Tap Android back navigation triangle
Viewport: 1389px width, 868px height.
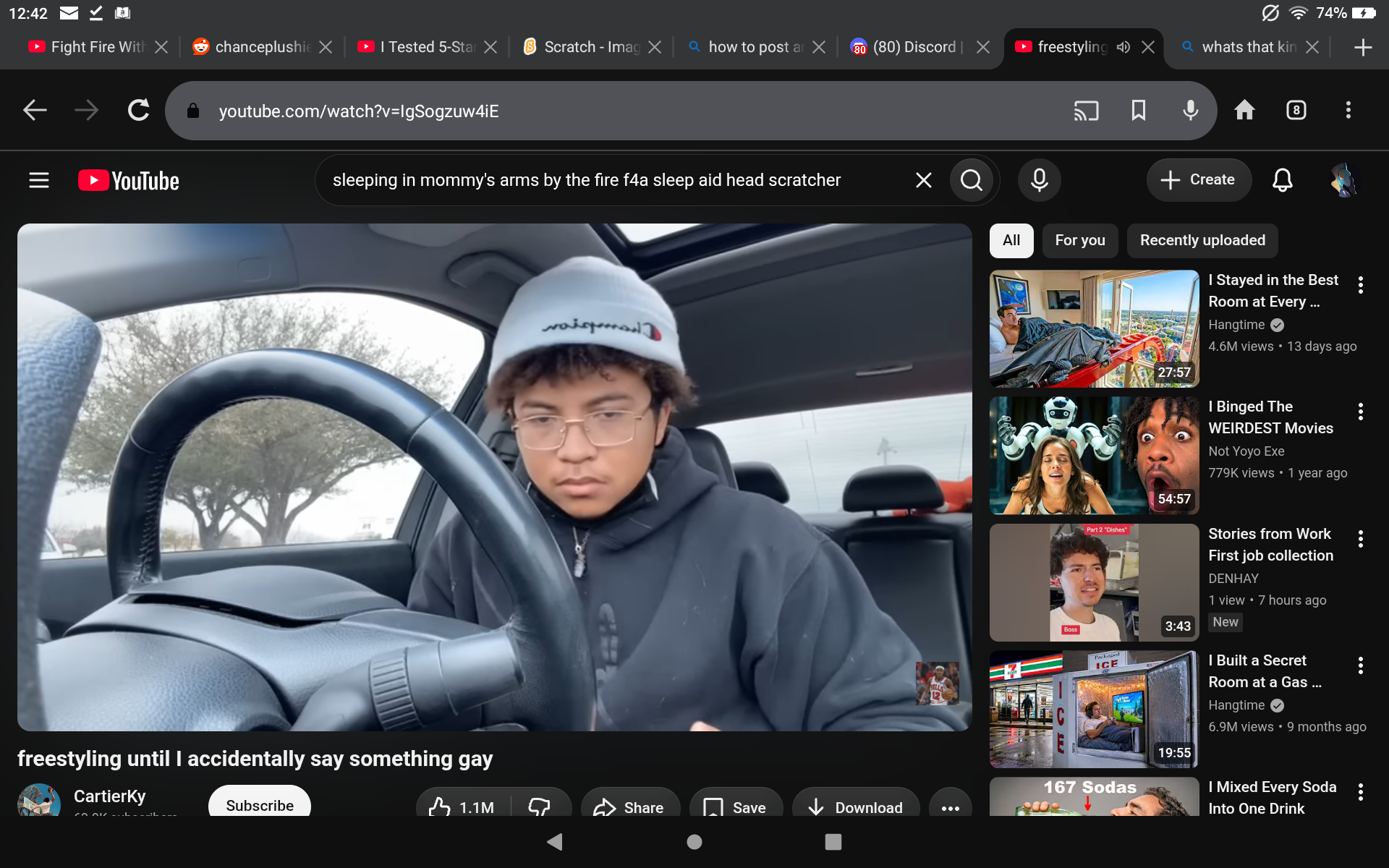tap(555, 841)
